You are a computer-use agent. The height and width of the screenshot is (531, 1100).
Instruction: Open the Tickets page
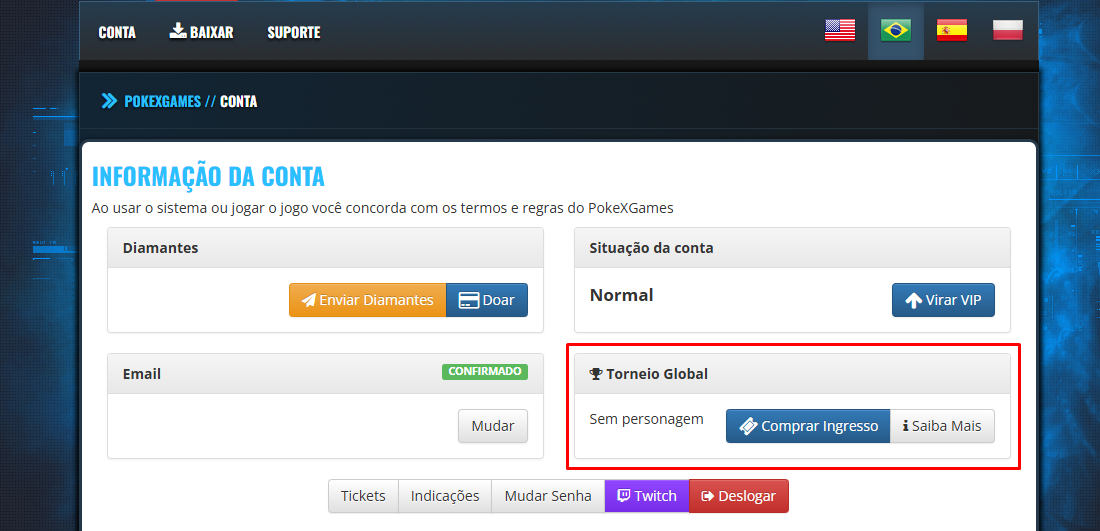tap(363, 496)
